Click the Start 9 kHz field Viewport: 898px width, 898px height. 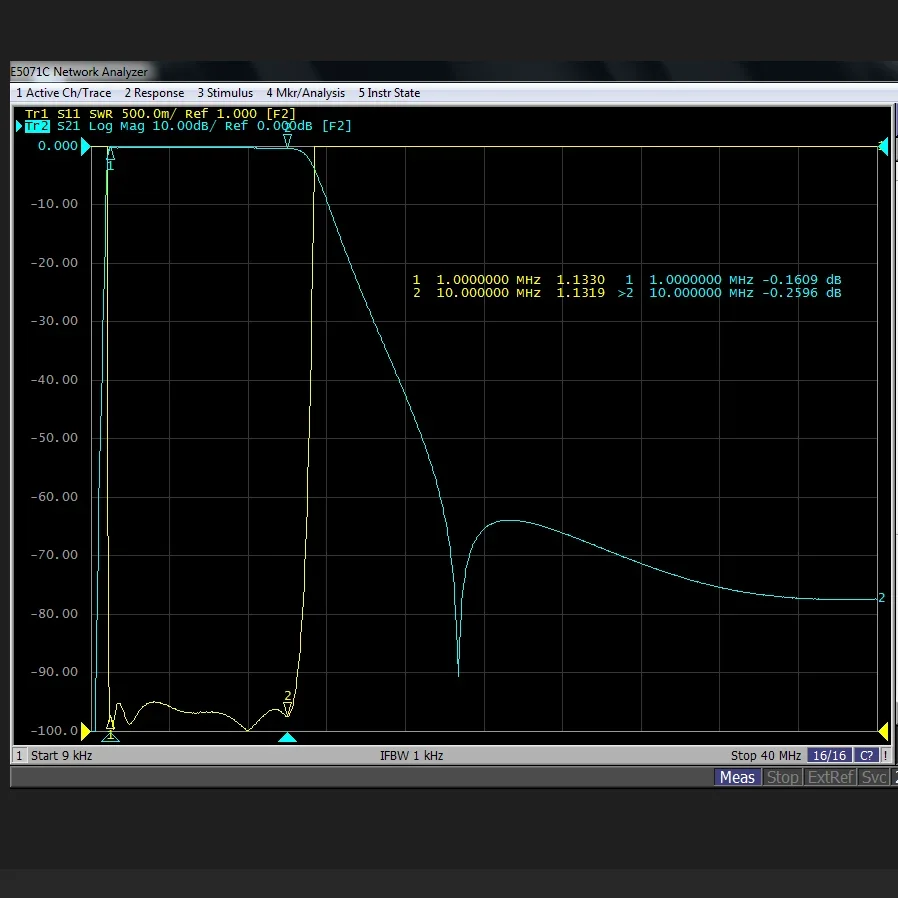pos(61,756)
